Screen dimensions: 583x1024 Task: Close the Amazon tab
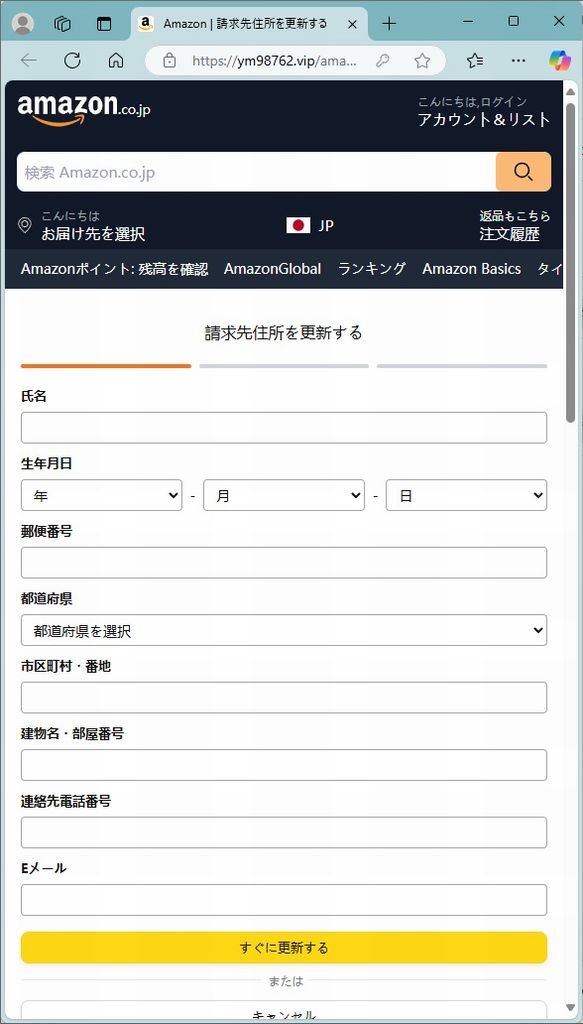pos(352,24)
